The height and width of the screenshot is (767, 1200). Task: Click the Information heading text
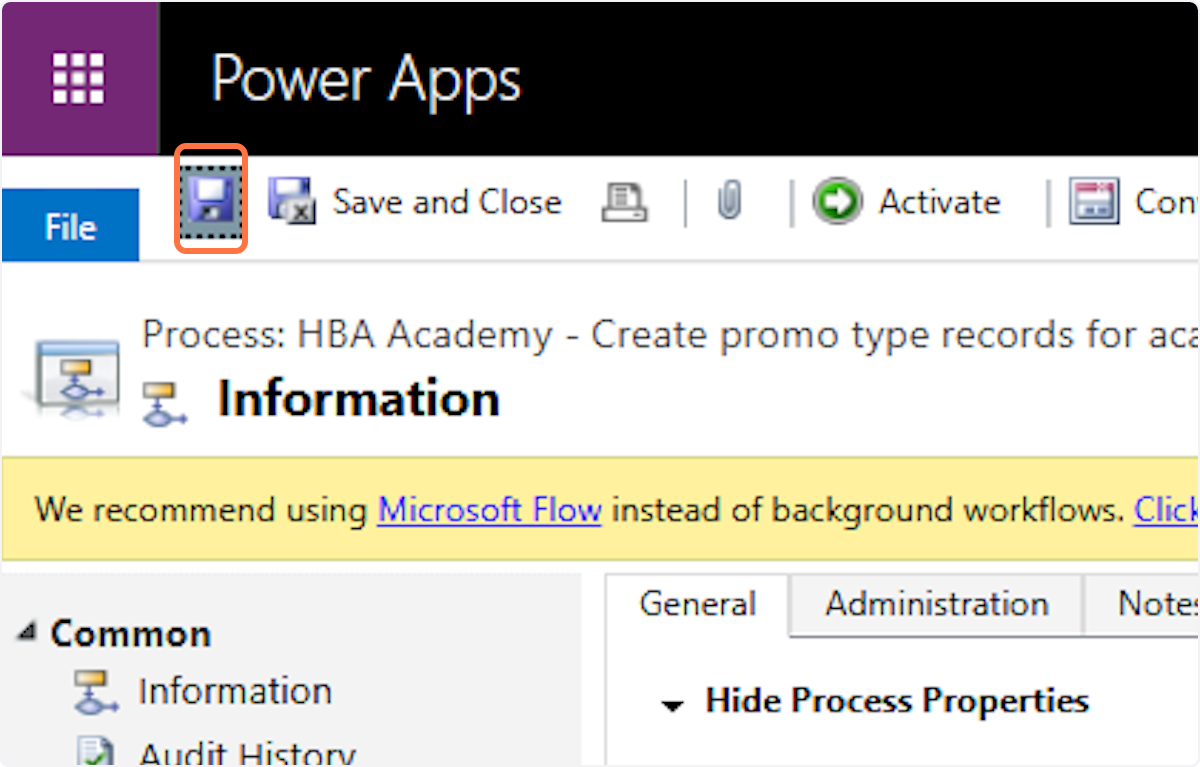tap(358, 399)
